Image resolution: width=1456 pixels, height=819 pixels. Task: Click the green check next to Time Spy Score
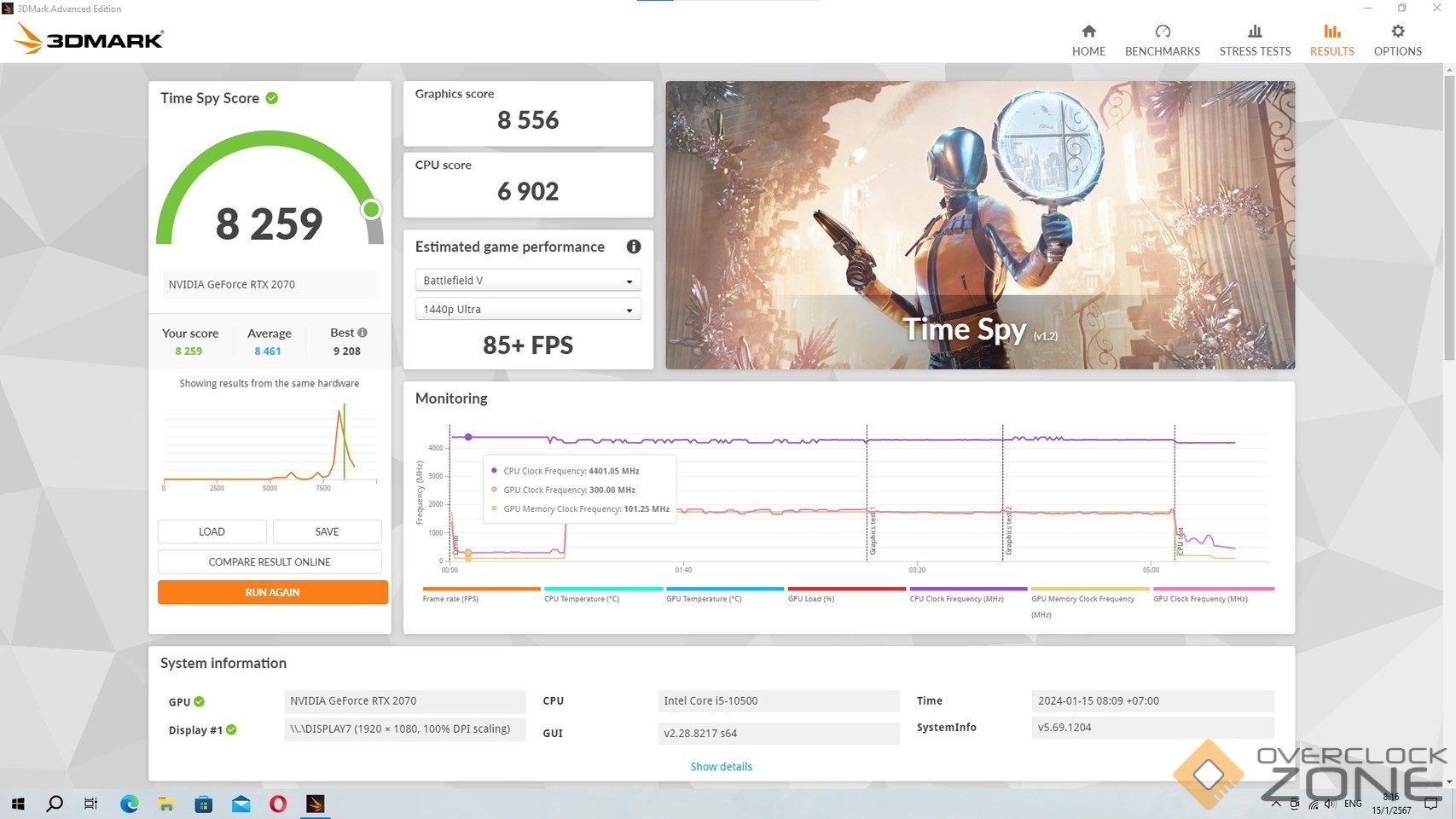272,98
